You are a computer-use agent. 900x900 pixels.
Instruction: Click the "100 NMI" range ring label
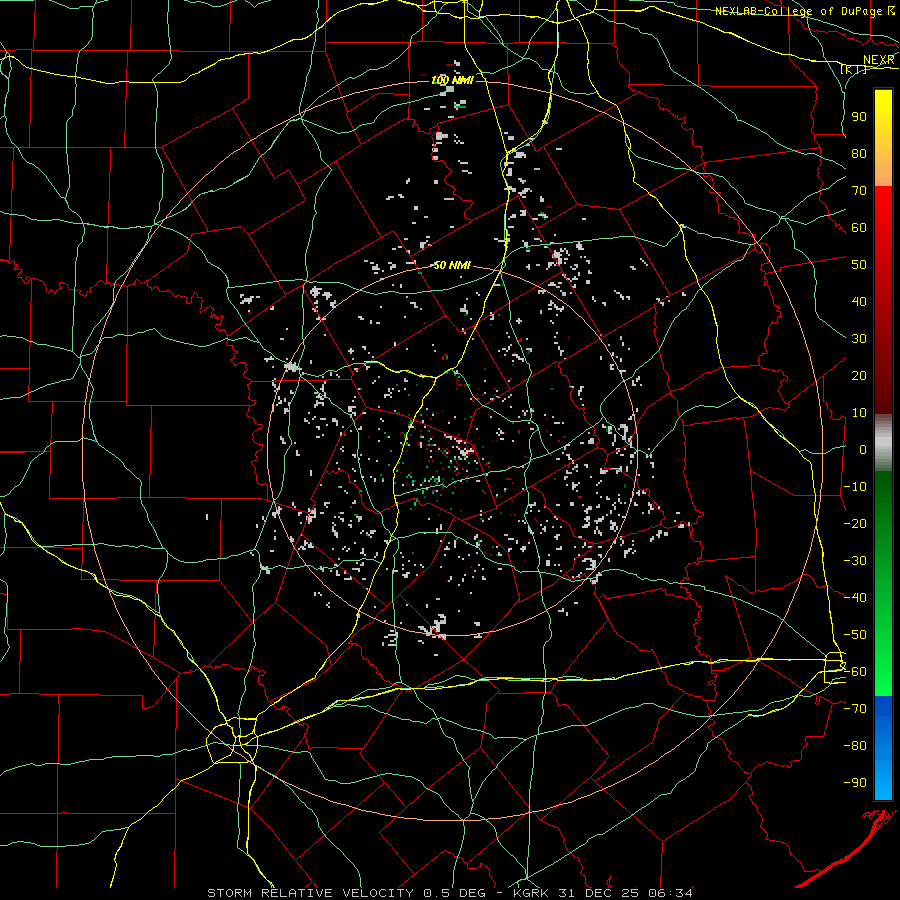pyautogui.click(x=452, y=80)
